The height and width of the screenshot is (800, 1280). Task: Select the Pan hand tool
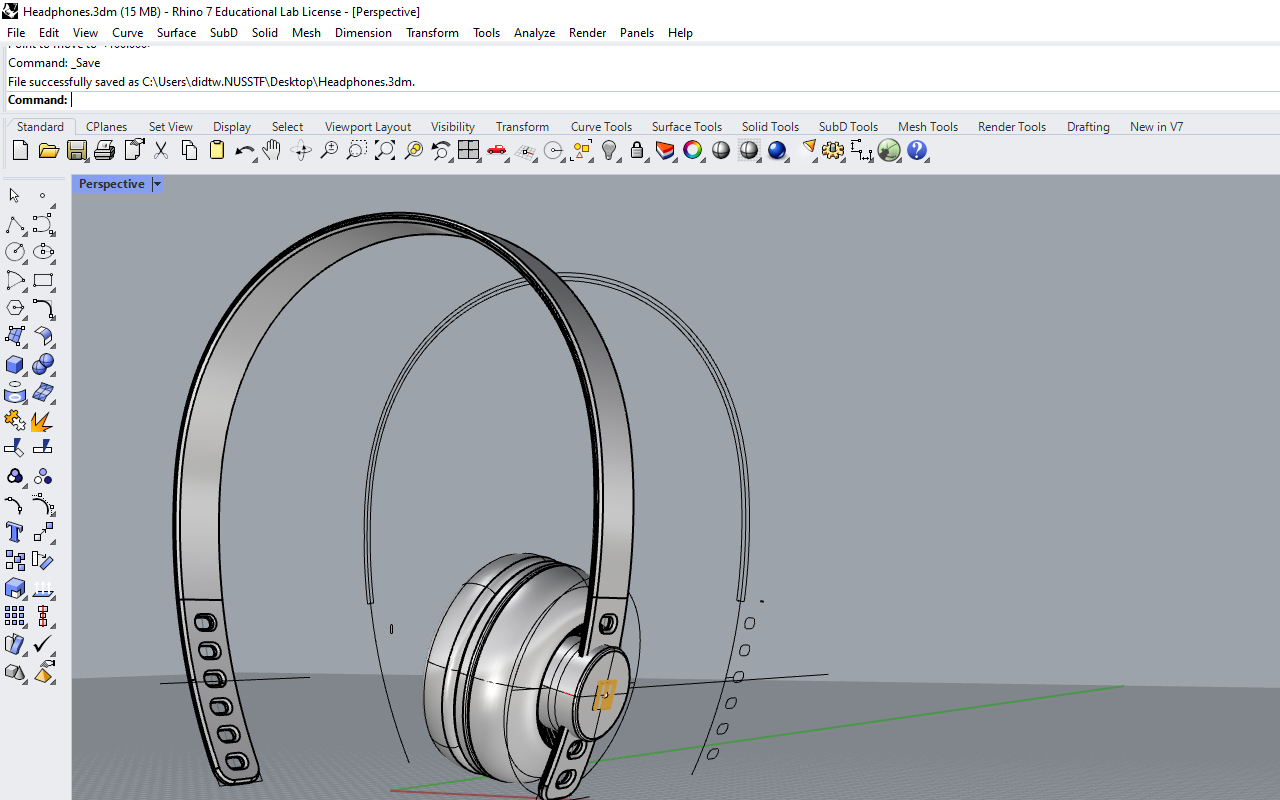[x=272, y=151]
